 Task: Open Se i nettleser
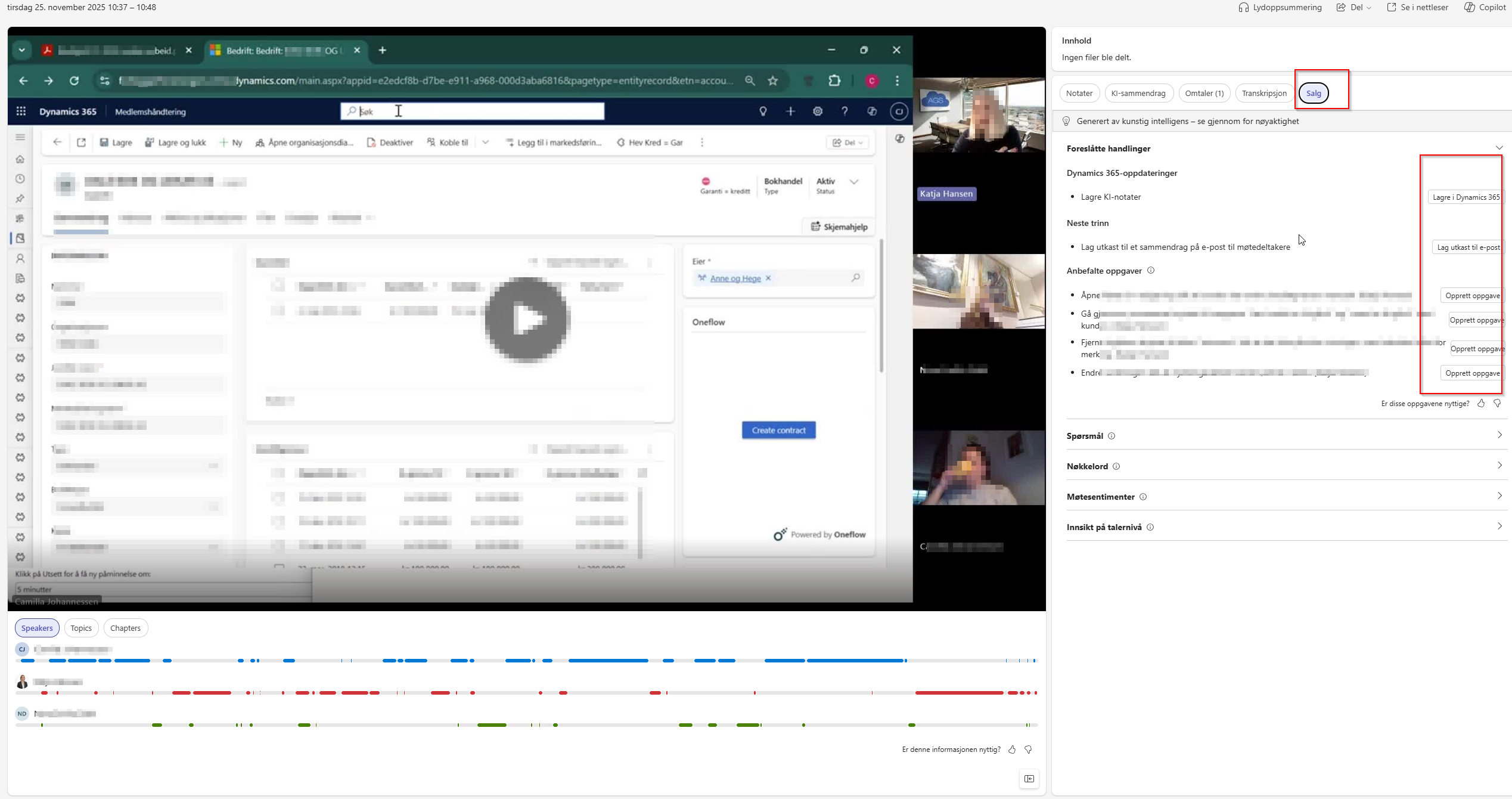click(1417, 7)
